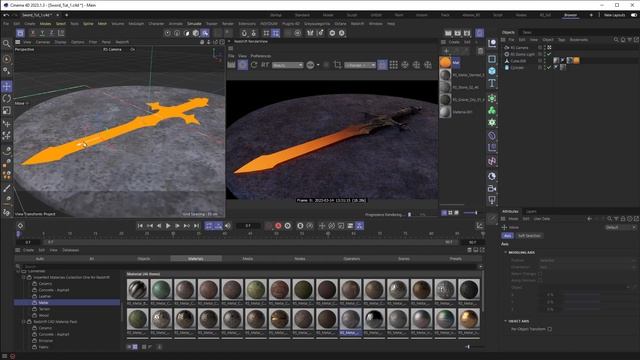Click the Text spline icon in object palette
The width and height of the screenshot is (640, 360).
tap(492, 83)
